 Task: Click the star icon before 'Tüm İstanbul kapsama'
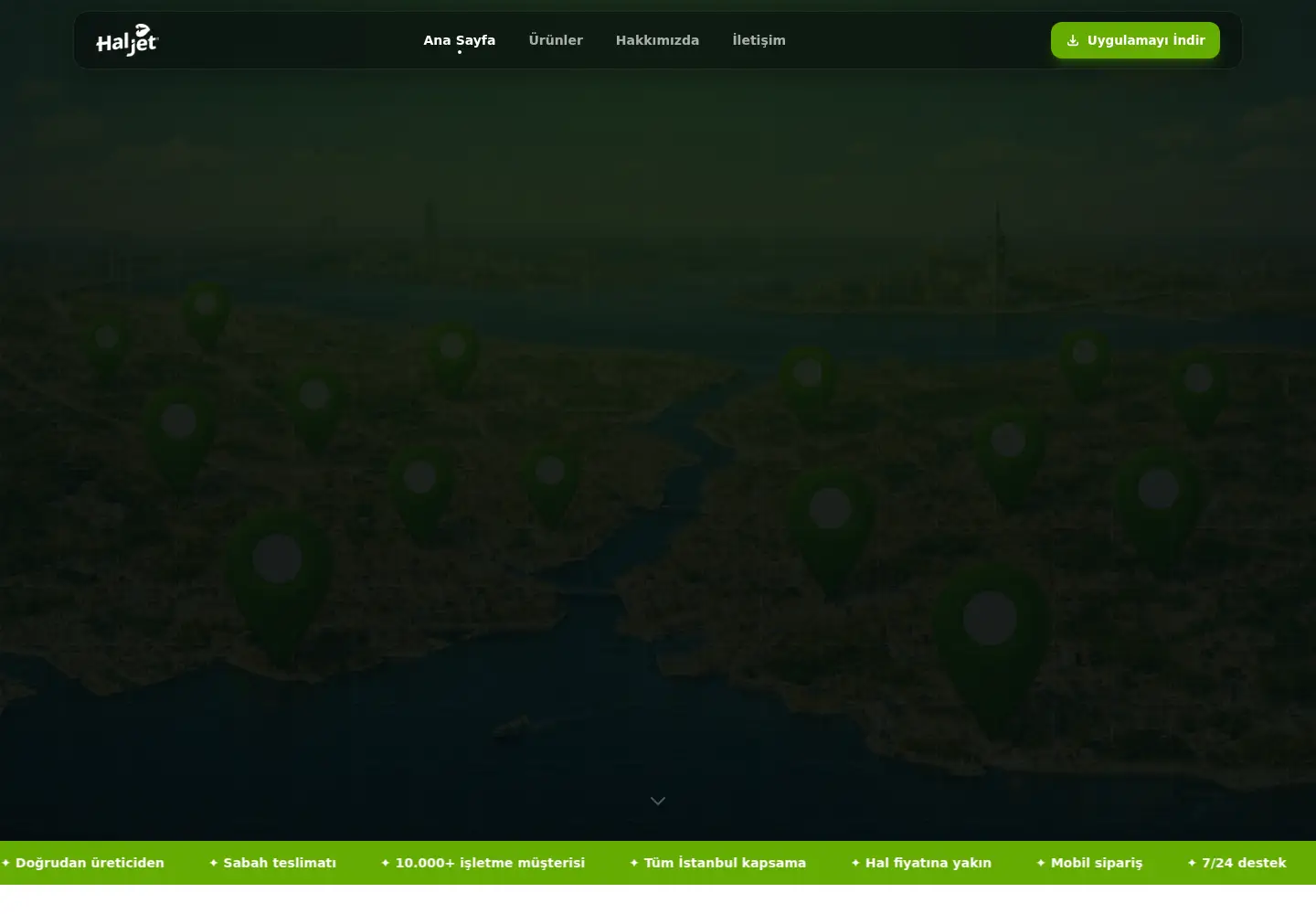634,863
